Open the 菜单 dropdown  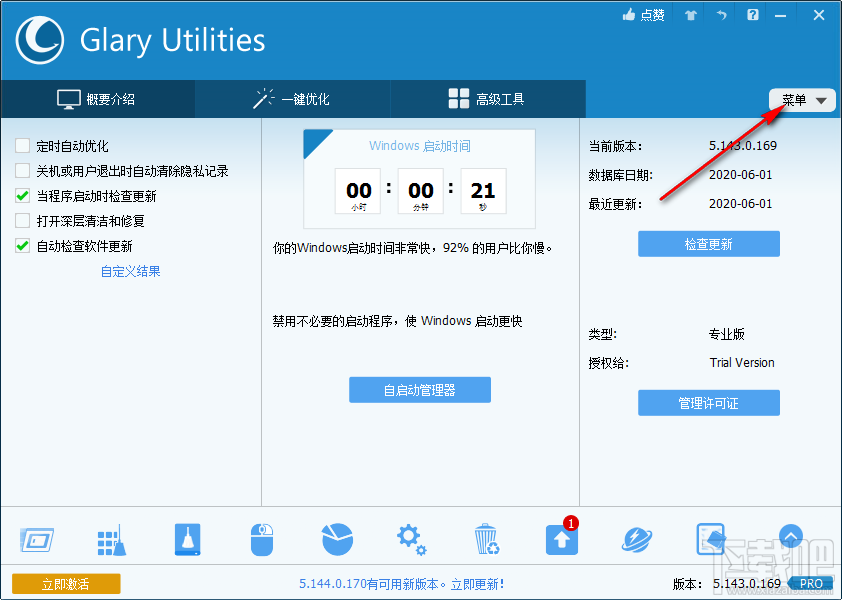pyautogui.click(x=801, y=99)
